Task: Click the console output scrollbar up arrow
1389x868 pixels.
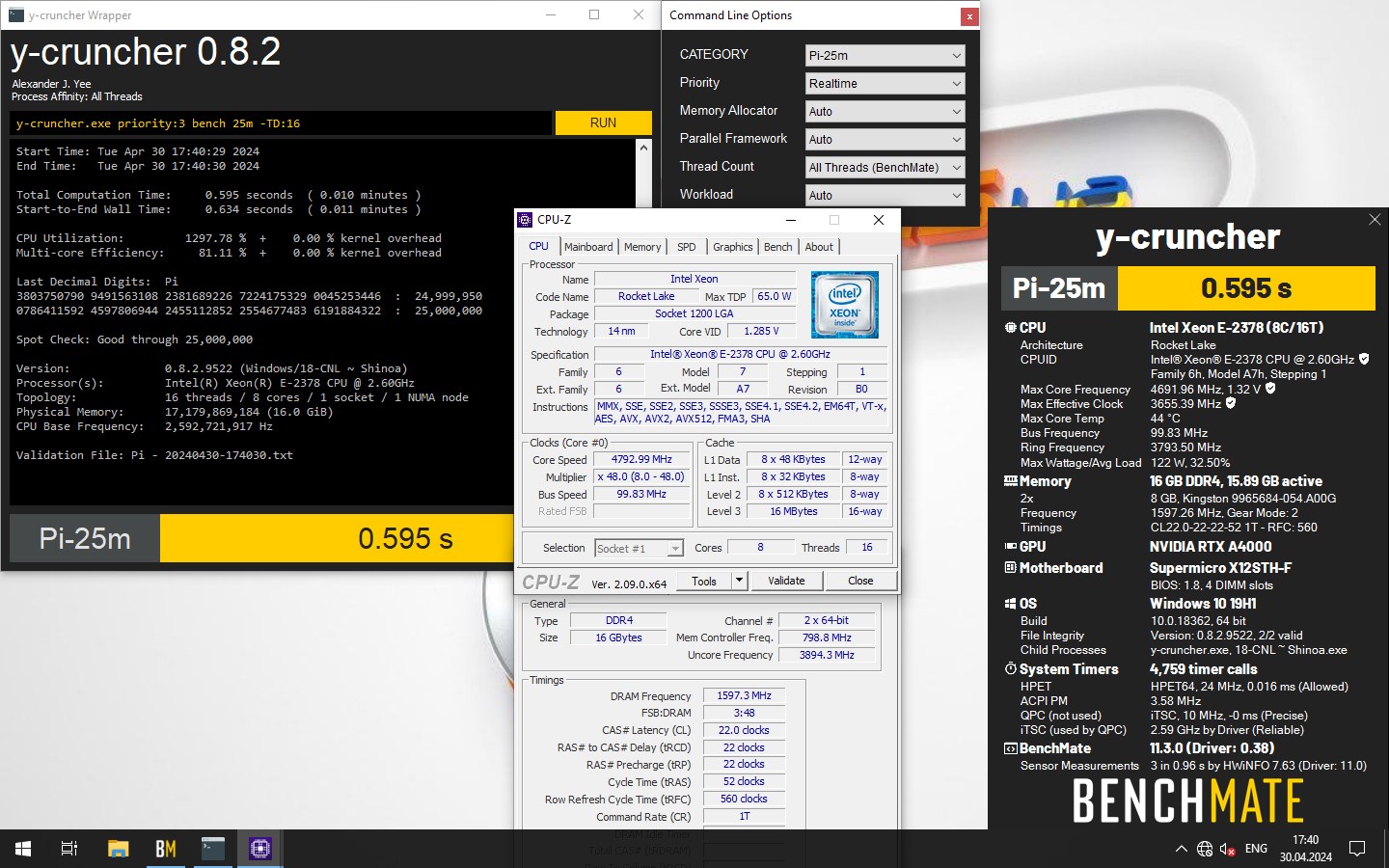Action: [643, 148]
